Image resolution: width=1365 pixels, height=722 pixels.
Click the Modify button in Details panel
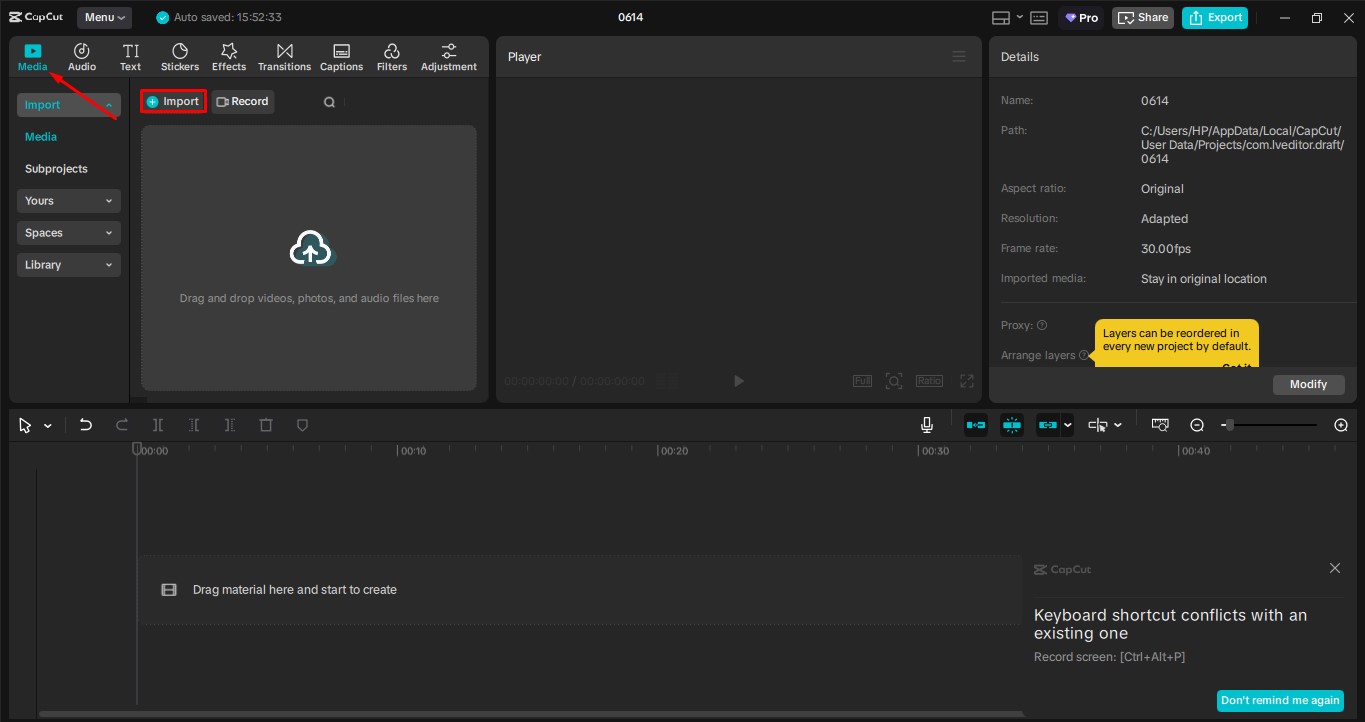[1308, 384]
